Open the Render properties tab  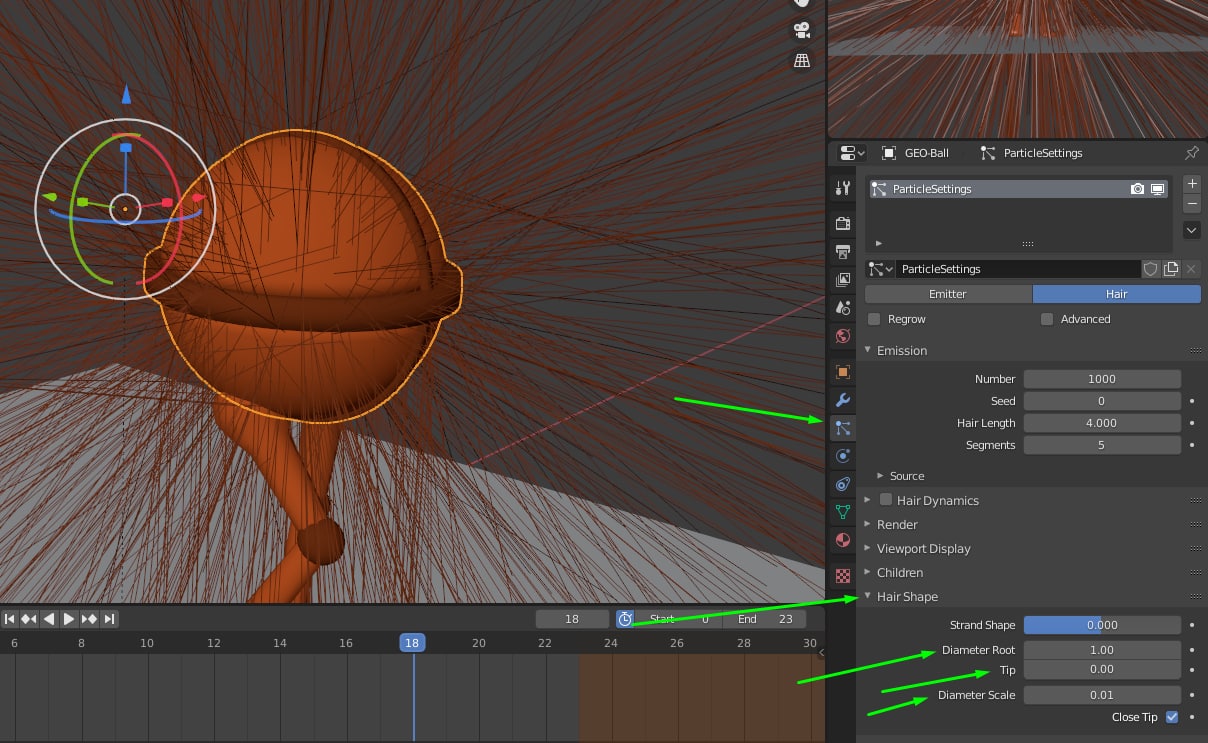842,223
